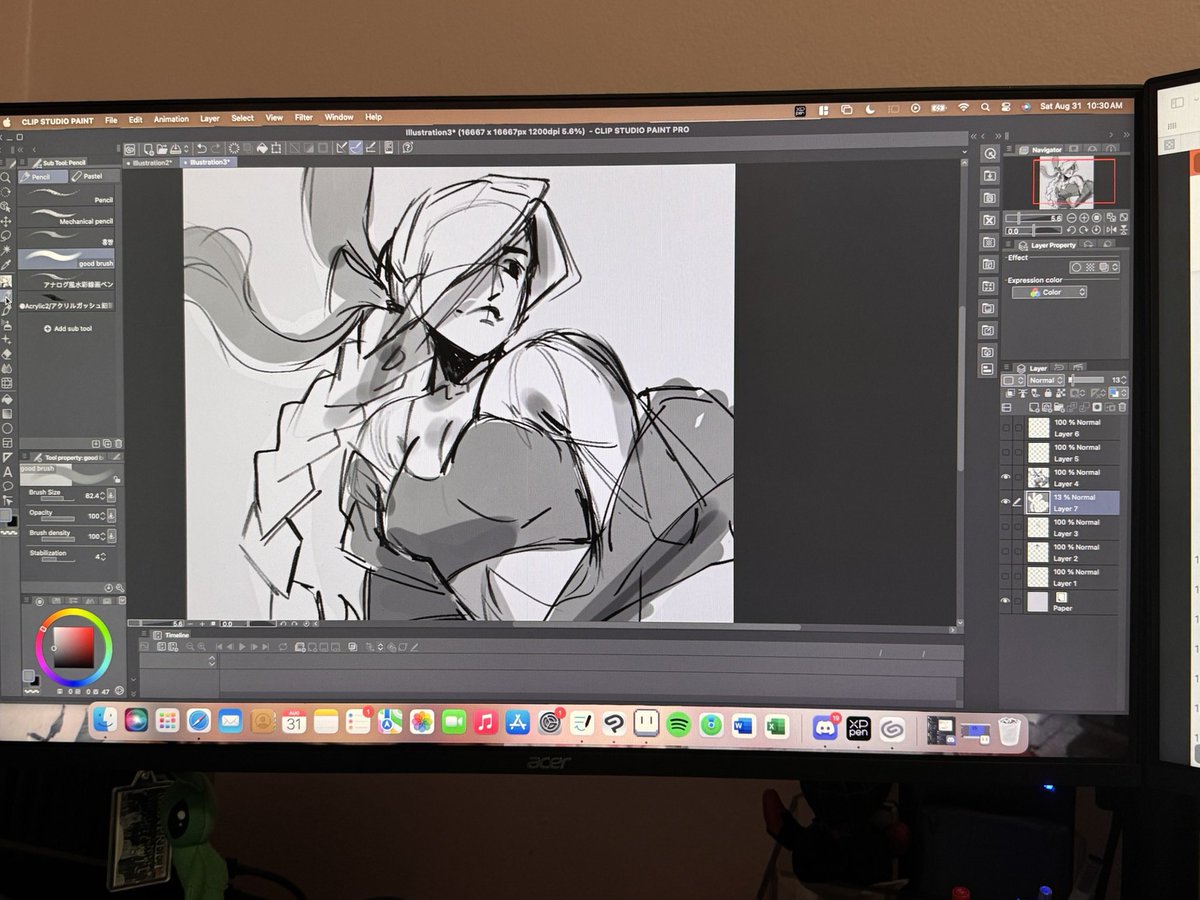Image resolution: width=1200 pixels, height=900 pixels.
Task: Show Layer 6 via its visibility box
Action: pyautogui.click(x=1006, y=428)
